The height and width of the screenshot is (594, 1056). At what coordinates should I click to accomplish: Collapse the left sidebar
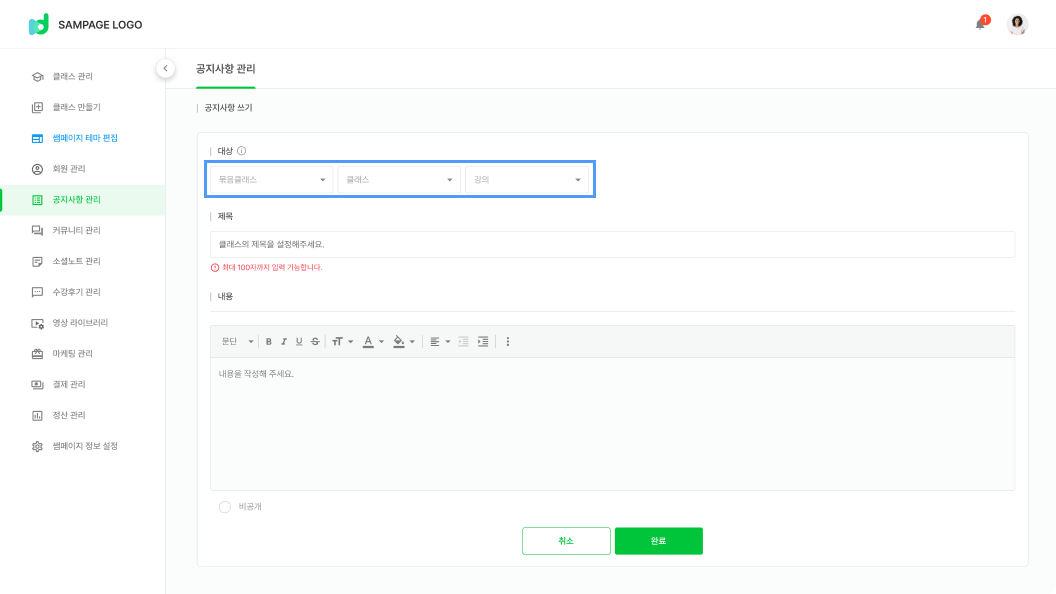[166, 68]
